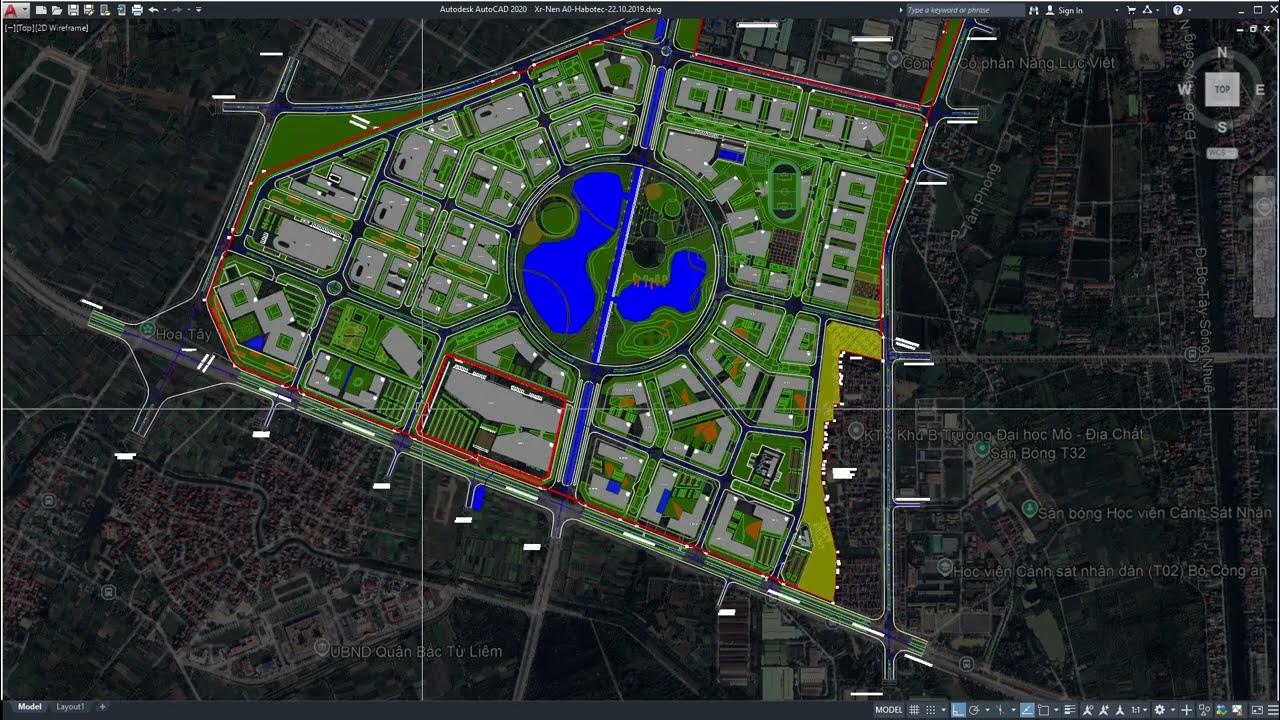Toggle the drawing grid display

(914, 709)
